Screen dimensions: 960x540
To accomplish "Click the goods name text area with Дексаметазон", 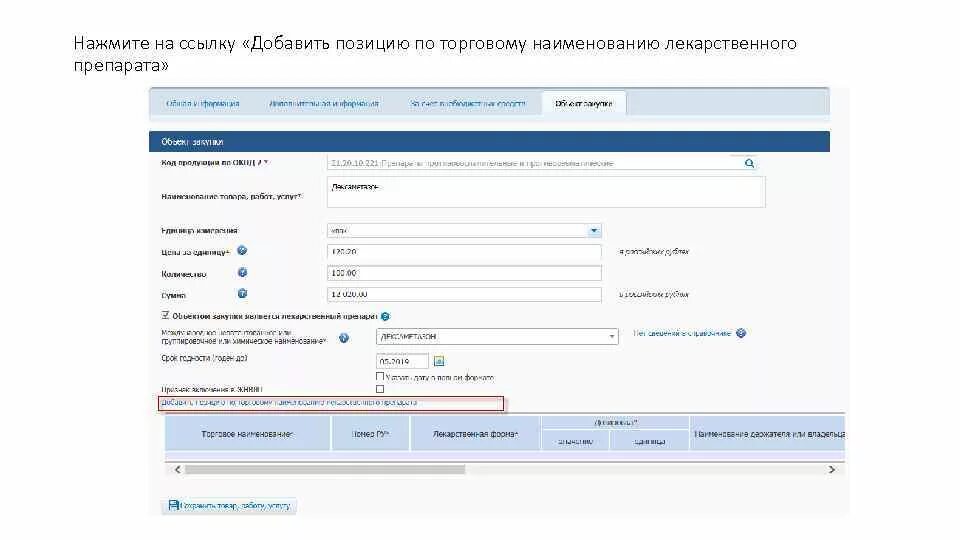I will [x=546, y=192].
